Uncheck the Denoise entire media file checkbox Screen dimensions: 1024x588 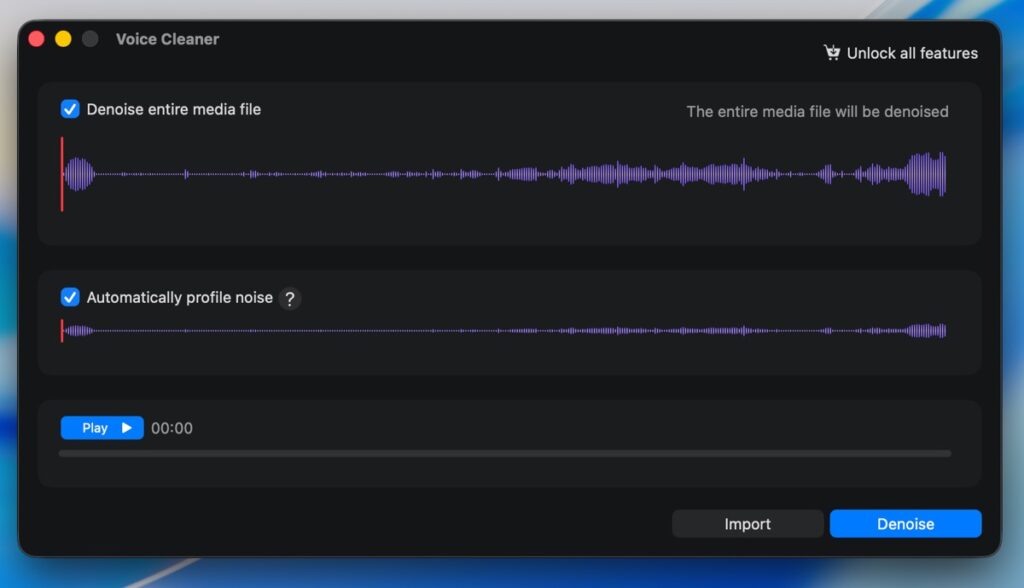point(70,109)
